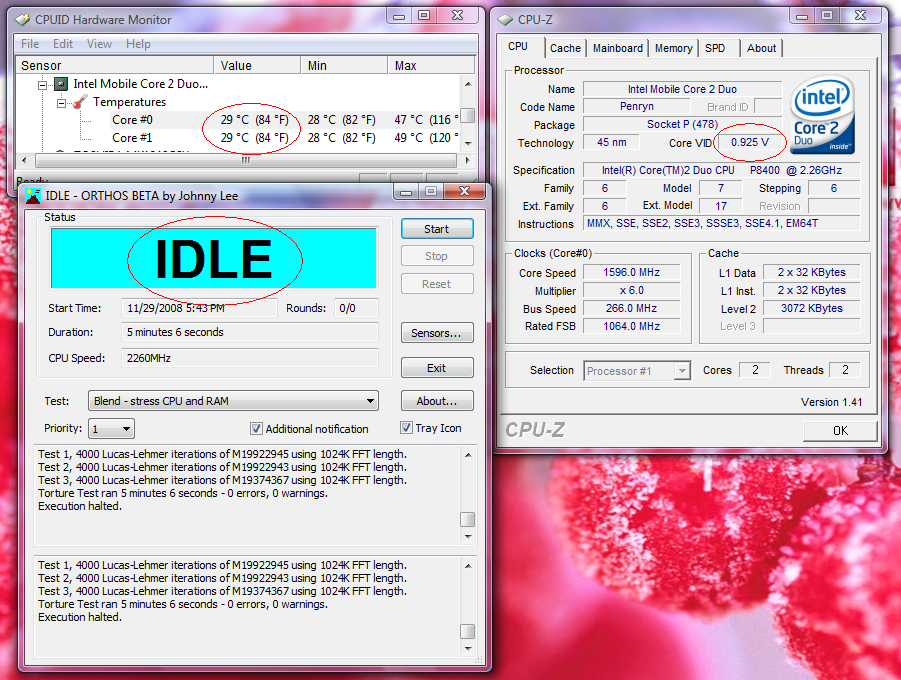Collapse the Temperatures tree node

61,103
